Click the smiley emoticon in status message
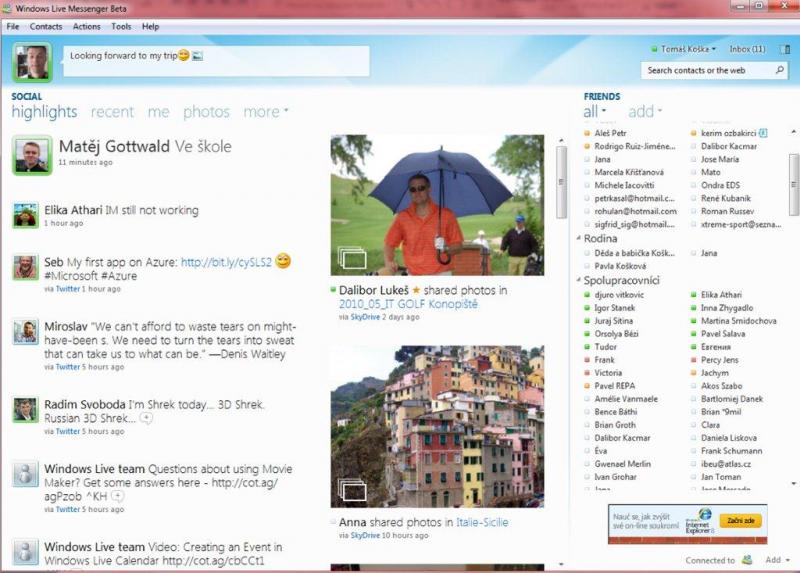This screenshot has width=800, height=573. (x=184, y=56)
